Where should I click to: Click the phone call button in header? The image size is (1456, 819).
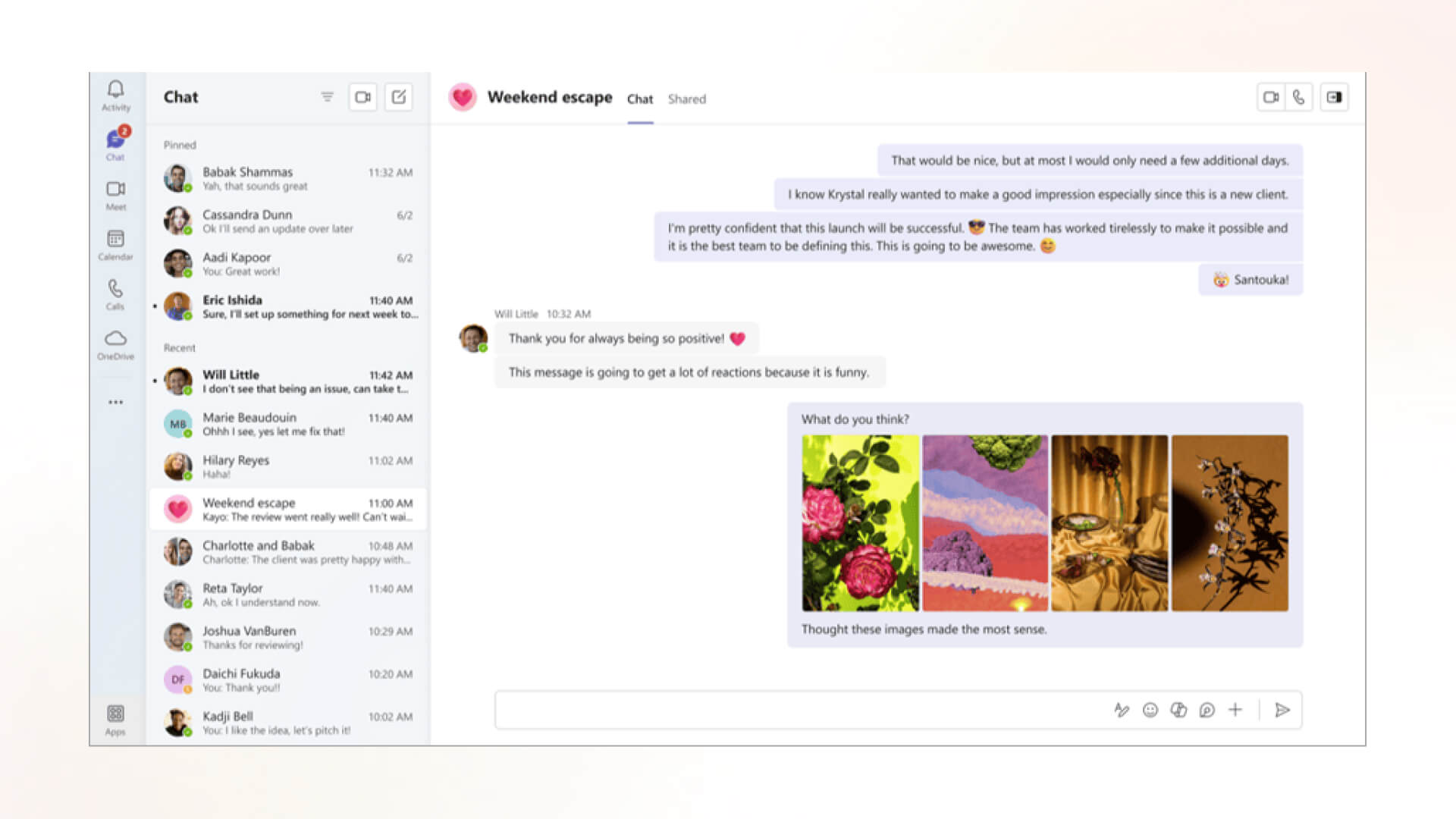coord(1300,98)
